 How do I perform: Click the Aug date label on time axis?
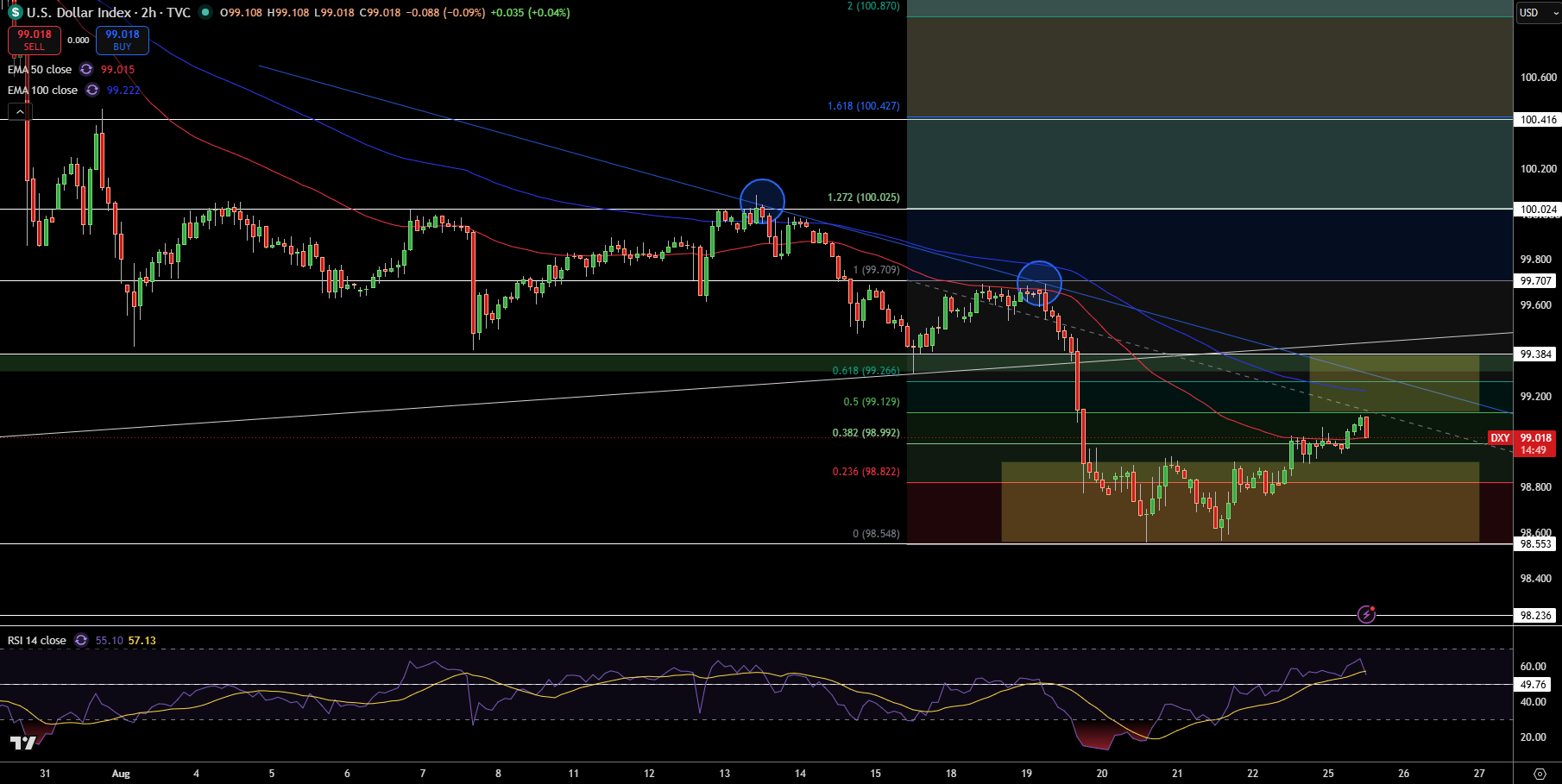[121, 773]
